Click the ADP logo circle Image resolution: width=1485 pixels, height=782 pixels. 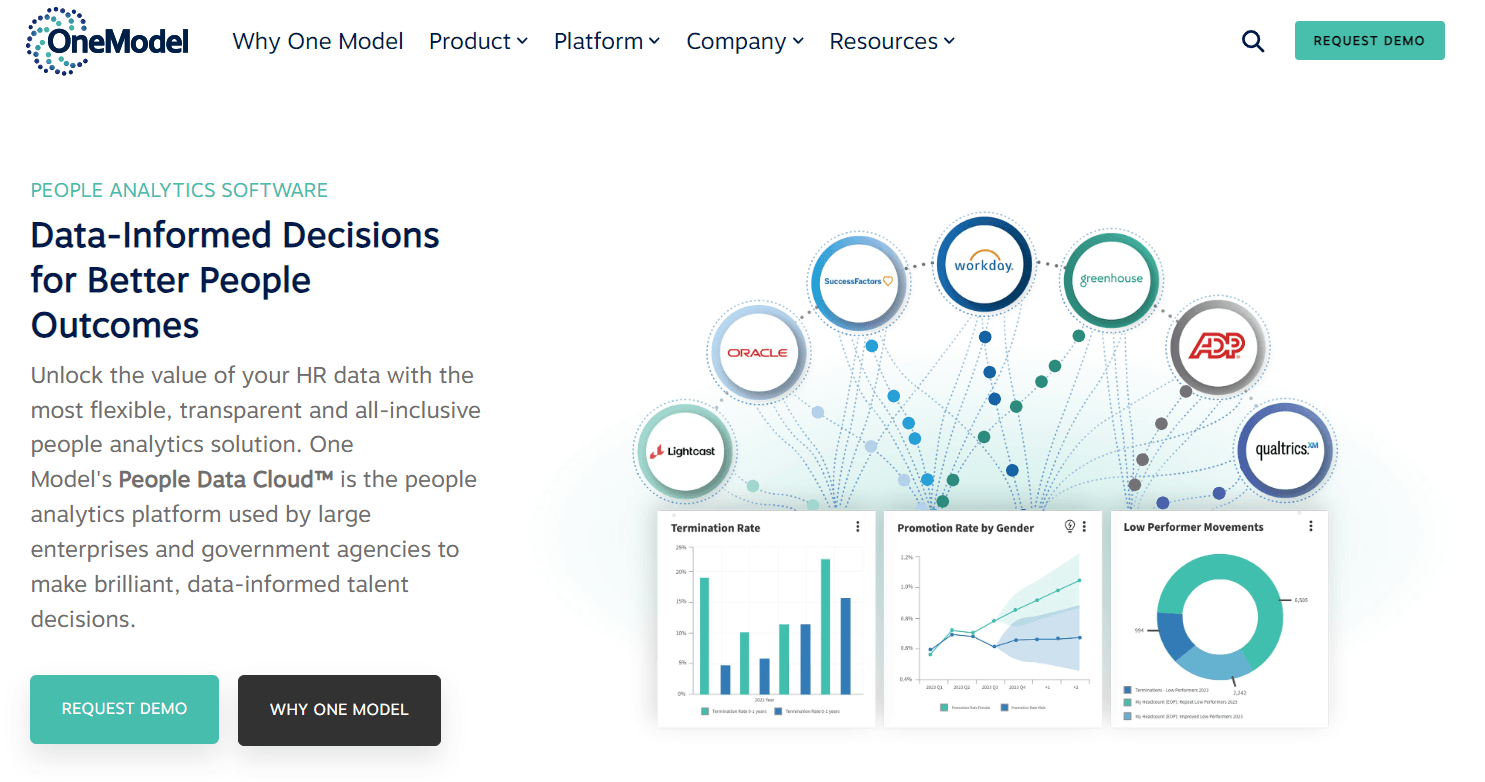[x=1218, y=347]
